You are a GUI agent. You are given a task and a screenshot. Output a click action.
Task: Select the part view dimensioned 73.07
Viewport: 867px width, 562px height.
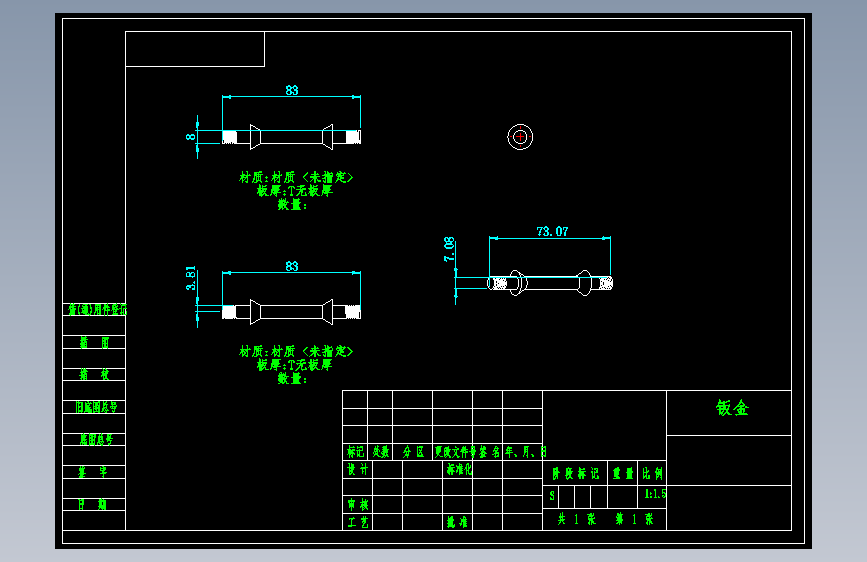(550, 283)
